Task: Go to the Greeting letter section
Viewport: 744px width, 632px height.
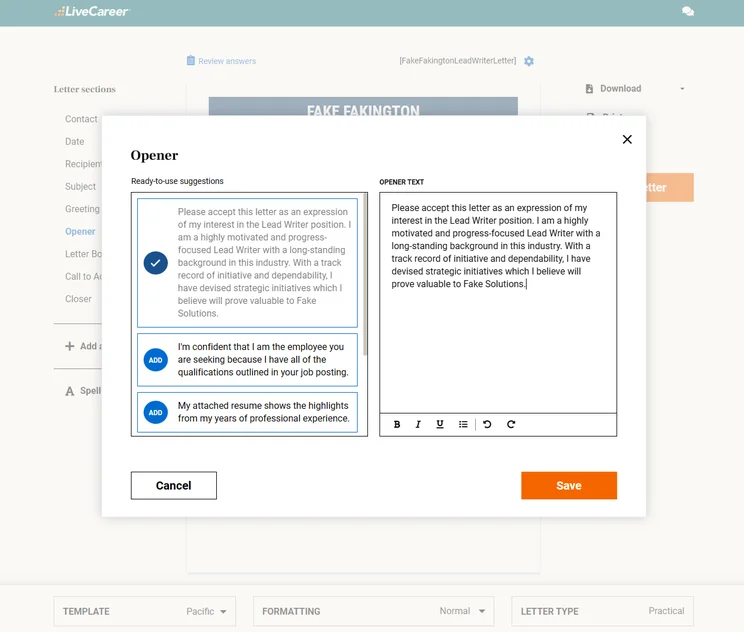Action: point(83,209)
